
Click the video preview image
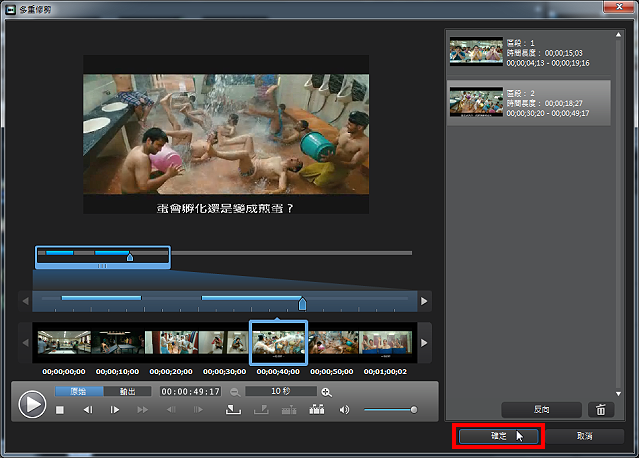click(226, 134)
